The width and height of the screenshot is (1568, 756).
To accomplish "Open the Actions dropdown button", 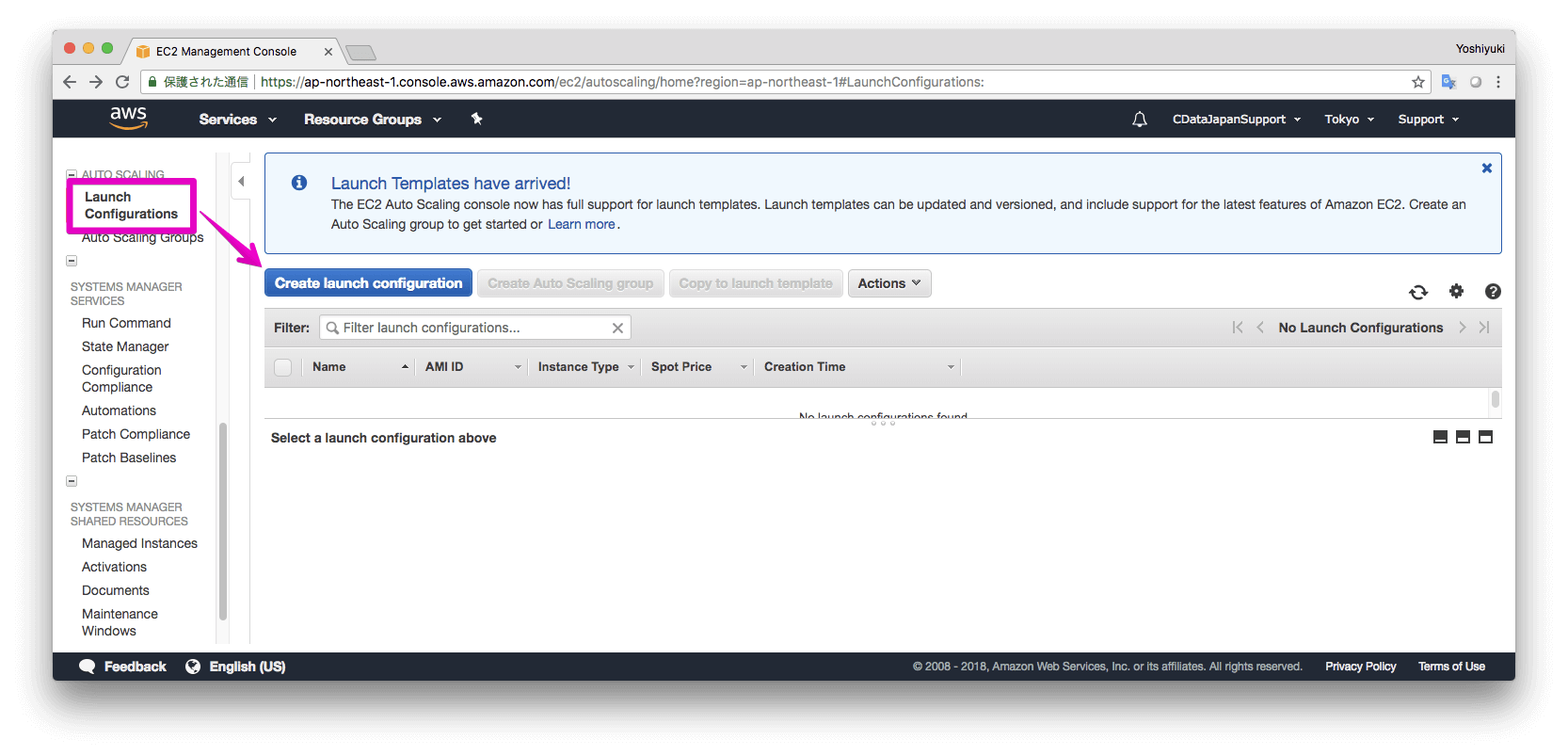I will click(x=889, y=283).
